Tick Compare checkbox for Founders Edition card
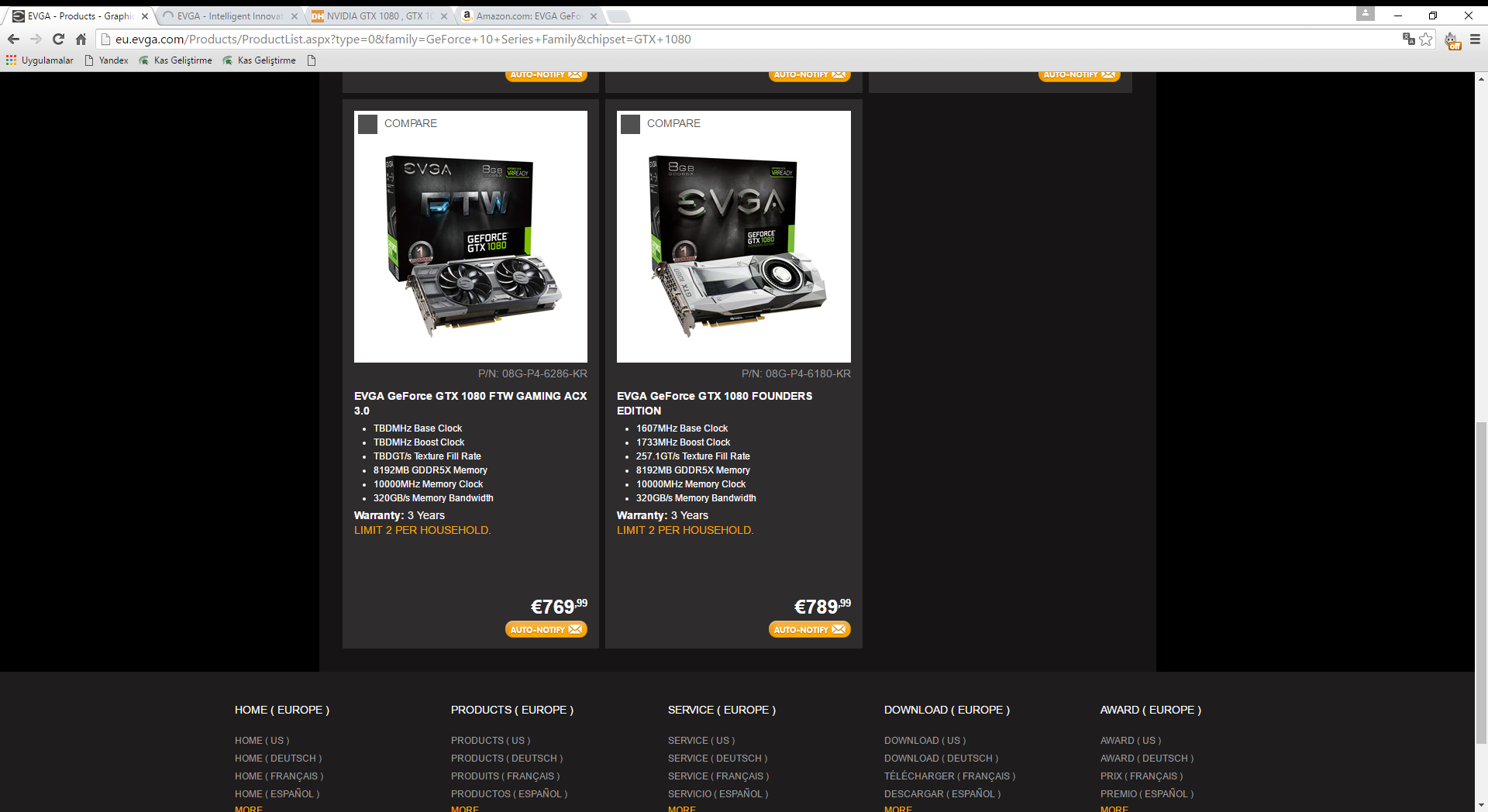This screenshot has height=812, width=1488. [x=631, y=124]
